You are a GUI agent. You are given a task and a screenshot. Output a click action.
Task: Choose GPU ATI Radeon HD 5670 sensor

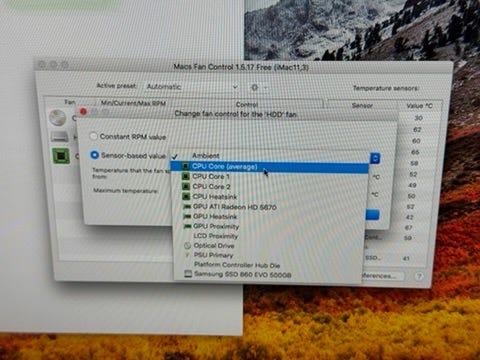(269, 207)
